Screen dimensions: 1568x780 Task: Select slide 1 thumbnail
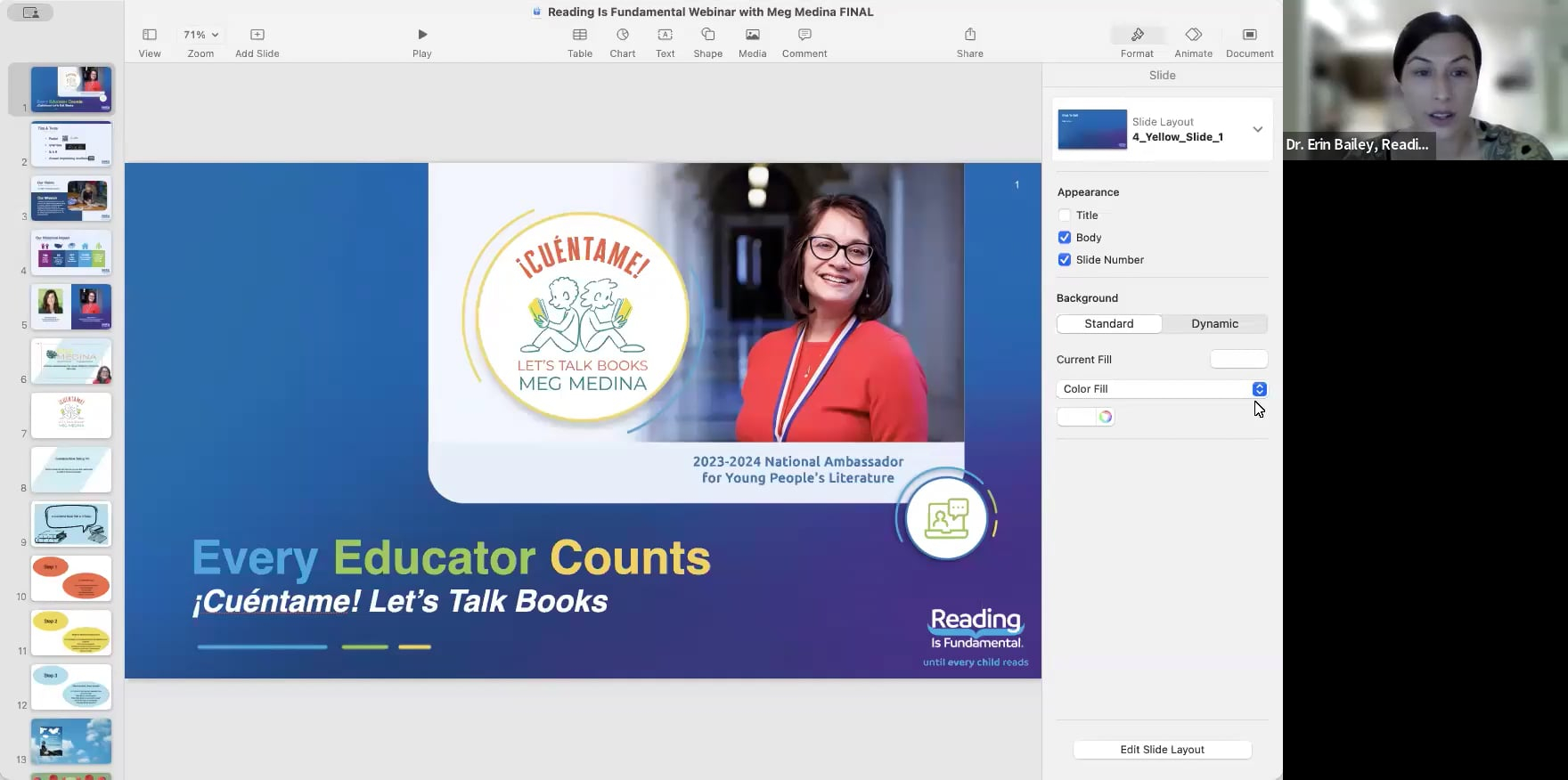(71, 89)
